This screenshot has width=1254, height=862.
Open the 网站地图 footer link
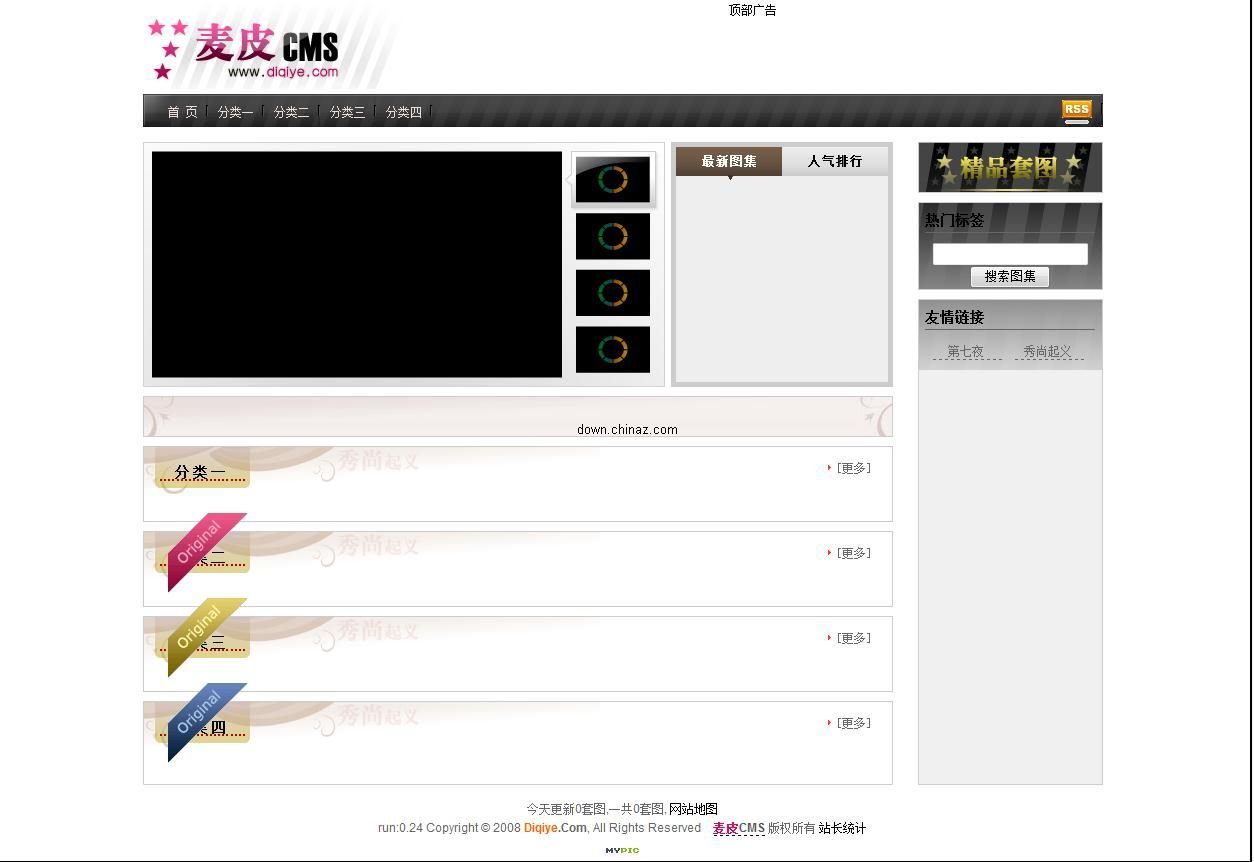693,809
